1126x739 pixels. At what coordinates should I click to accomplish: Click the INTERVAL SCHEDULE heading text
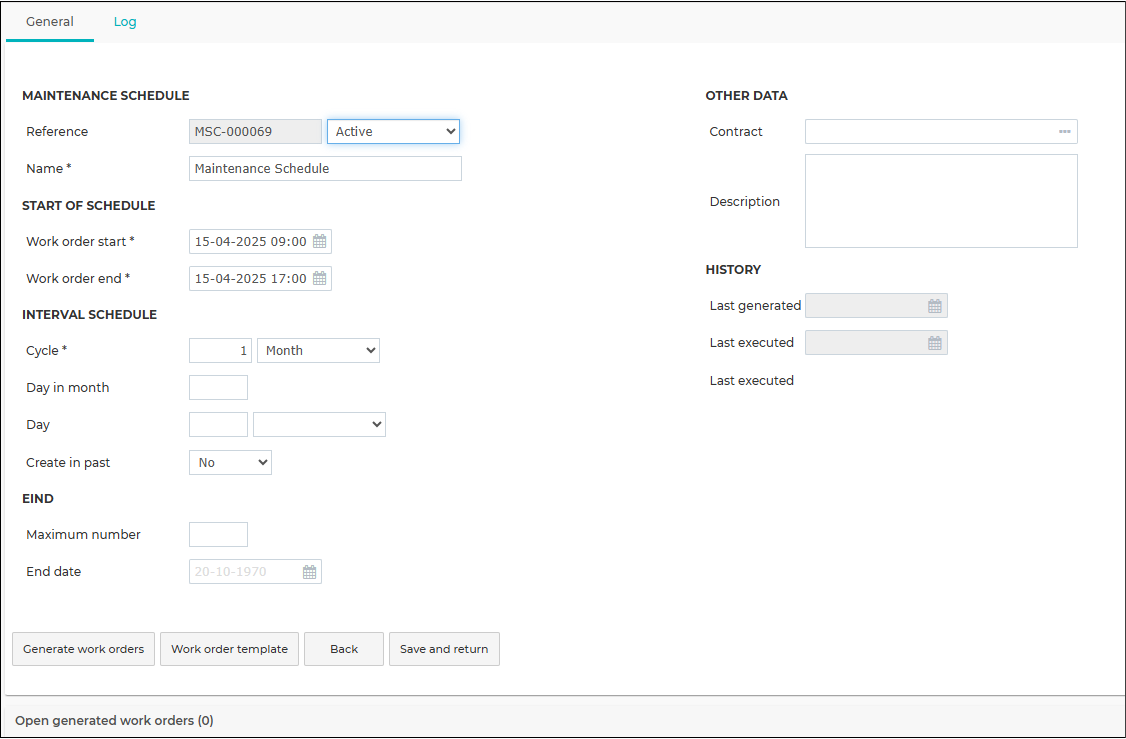[x=89, y=315]
